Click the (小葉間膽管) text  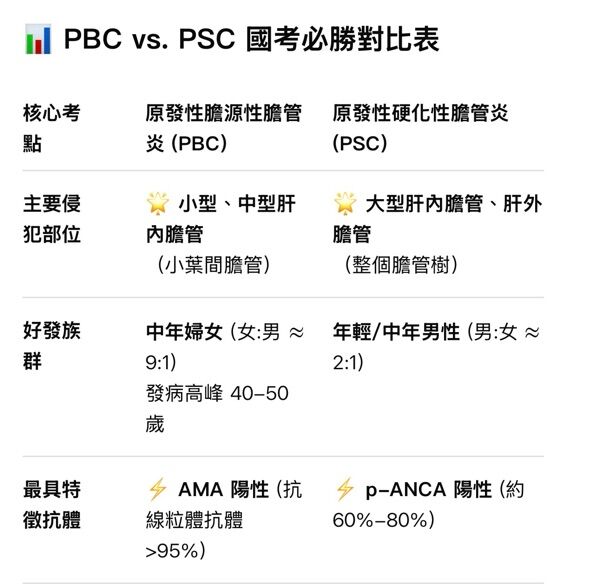[x=214, y=264]
